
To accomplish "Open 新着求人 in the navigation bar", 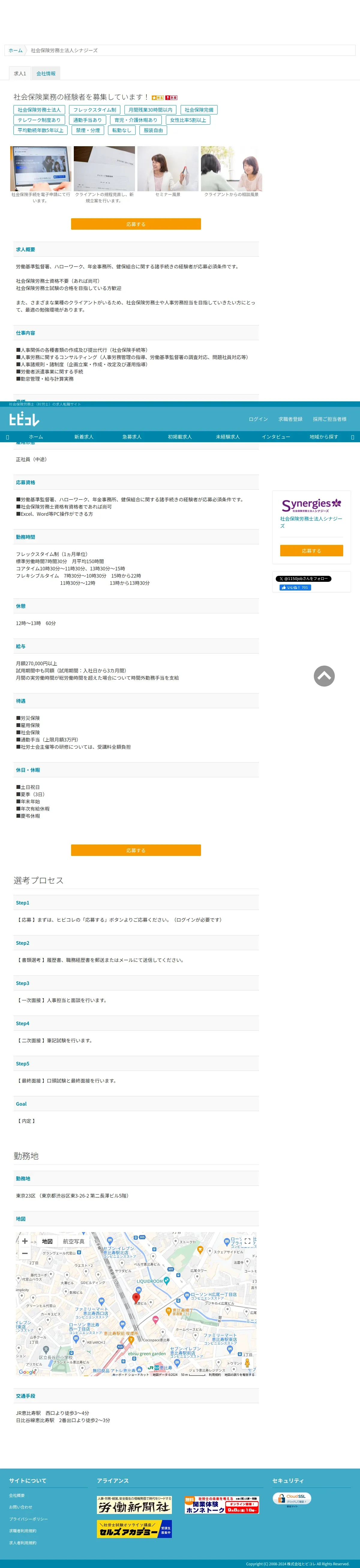I will click(x=84, y=437).
